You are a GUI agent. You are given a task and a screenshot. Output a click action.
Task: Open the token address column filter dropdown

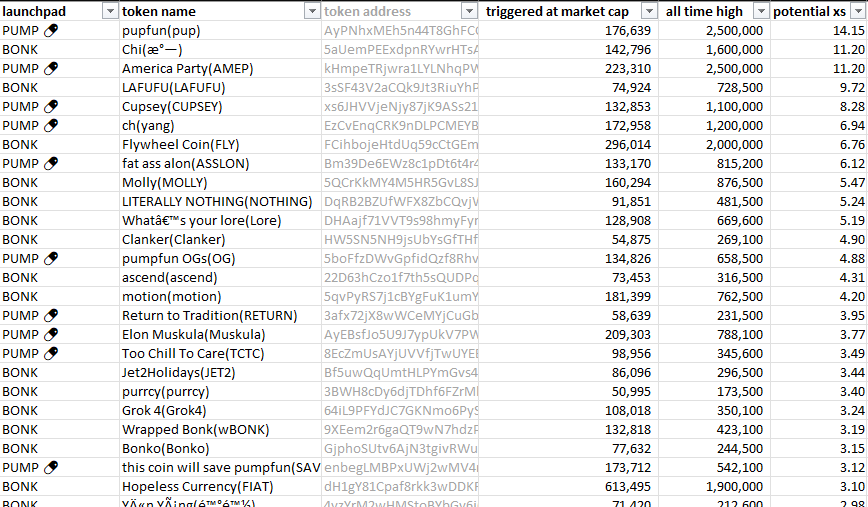470,11
